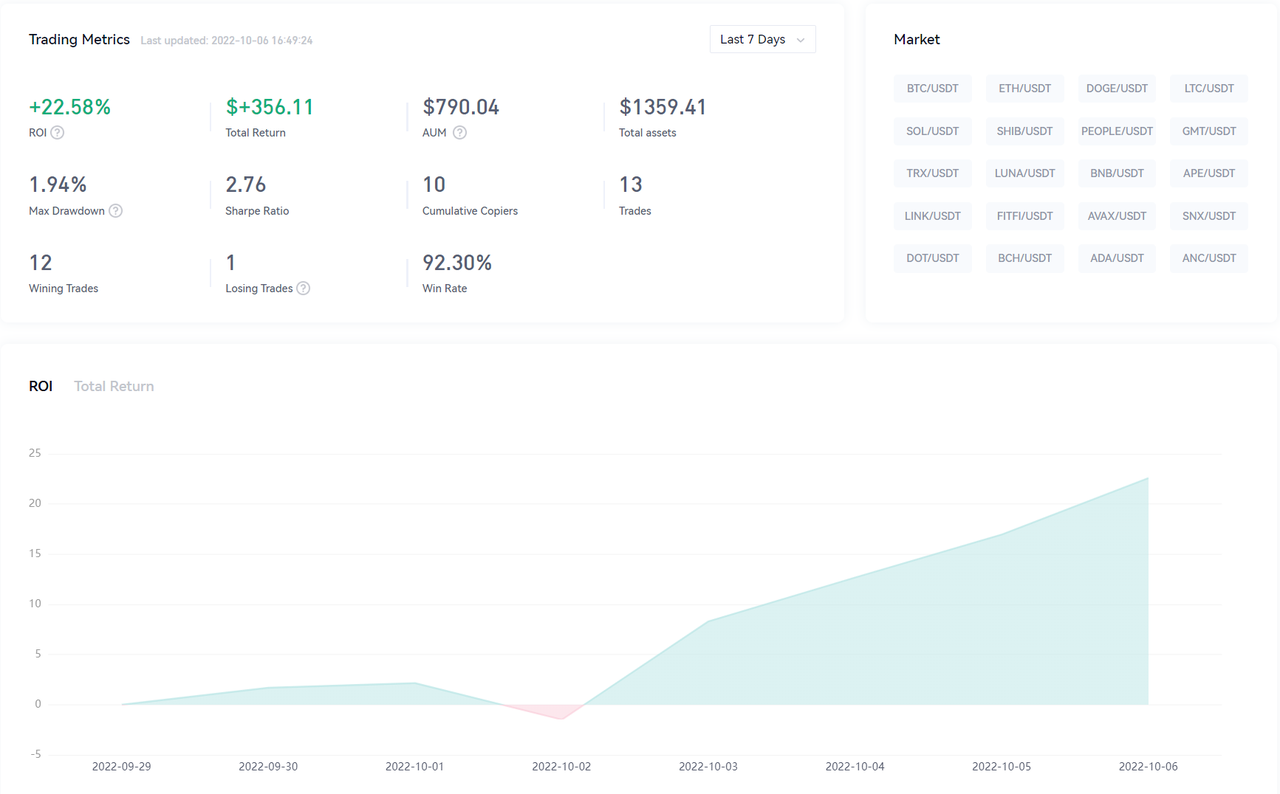This screenshot has height=794, width=1280.
Task: Select the AVAX/USDT market tag
Action: [x=1116, y=216]
